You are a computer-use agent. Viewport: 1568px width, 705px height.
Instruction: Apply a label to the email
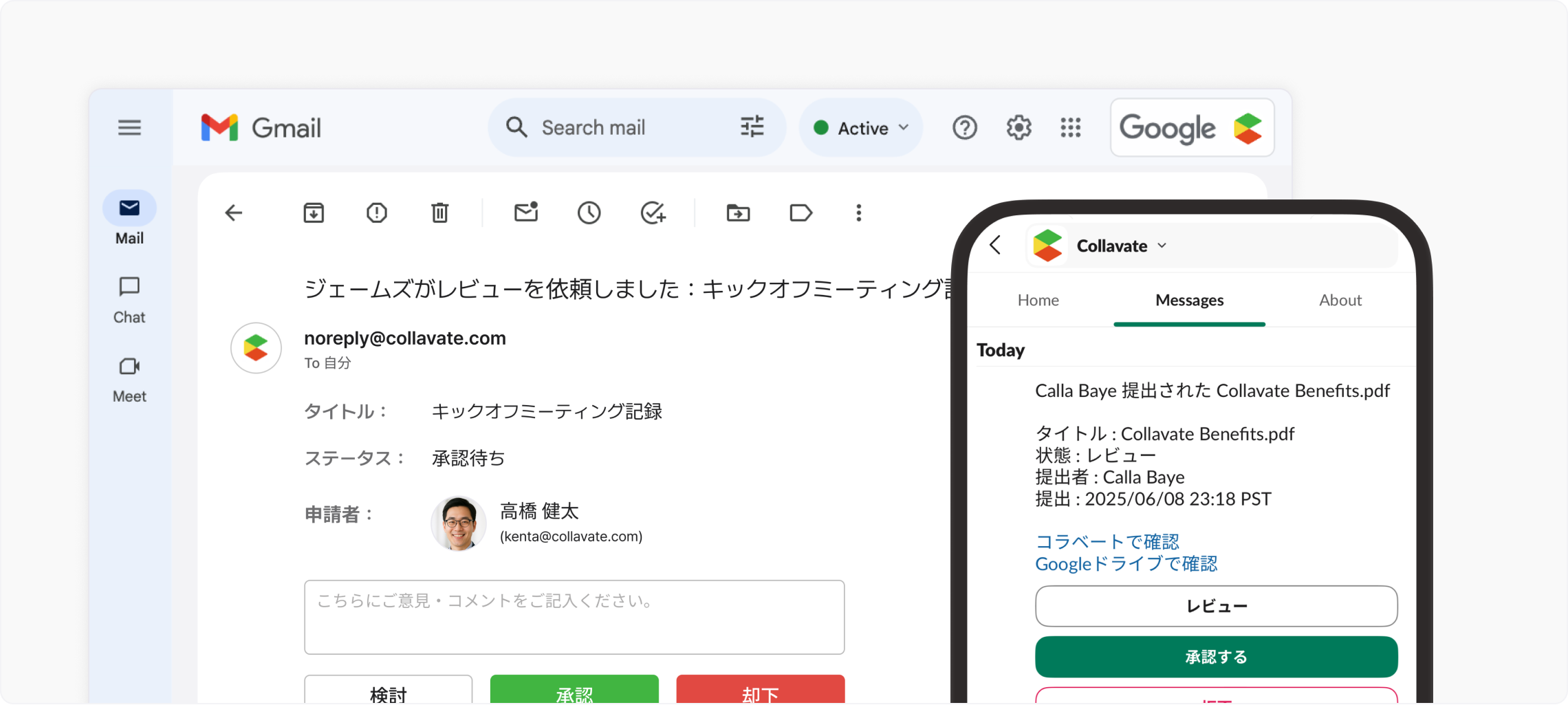(x=801, y=213)
